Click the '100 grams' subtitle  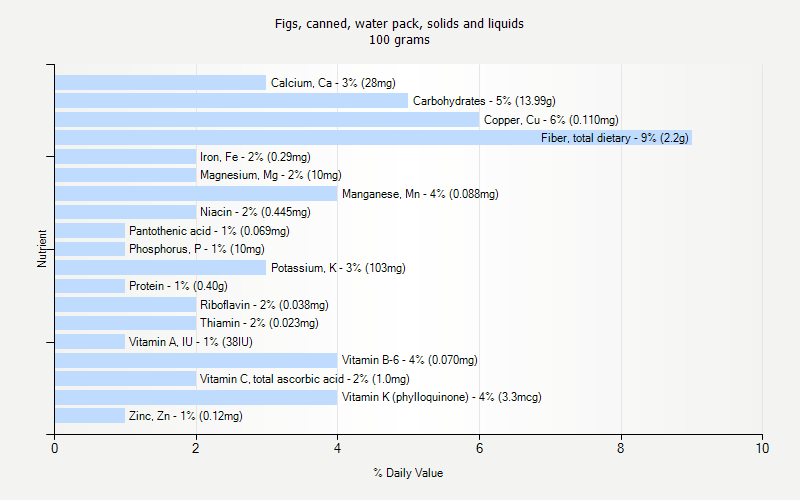coord(399,40)
